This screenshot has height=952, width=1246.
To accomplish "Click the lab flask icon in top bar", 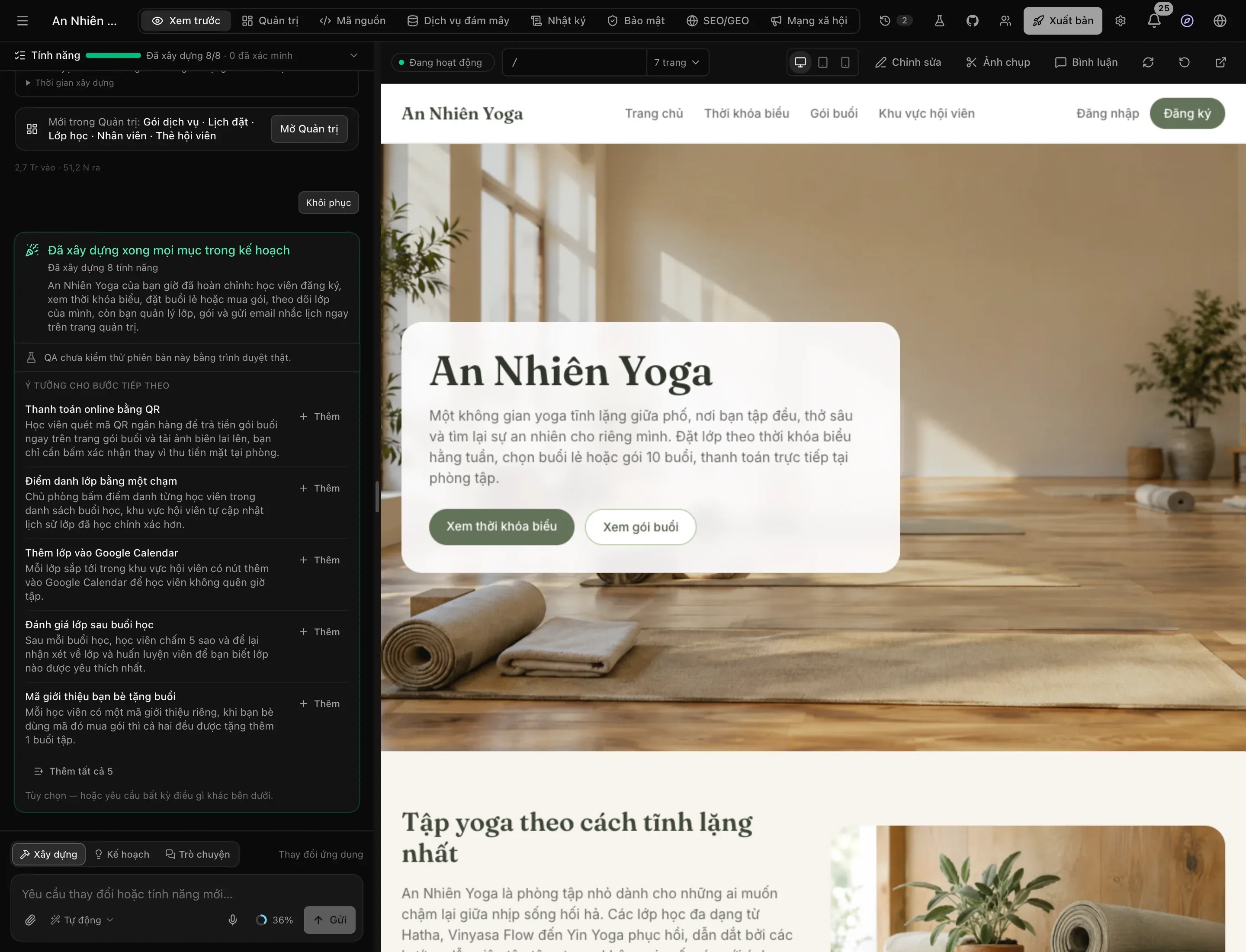I will pos(939,21).
